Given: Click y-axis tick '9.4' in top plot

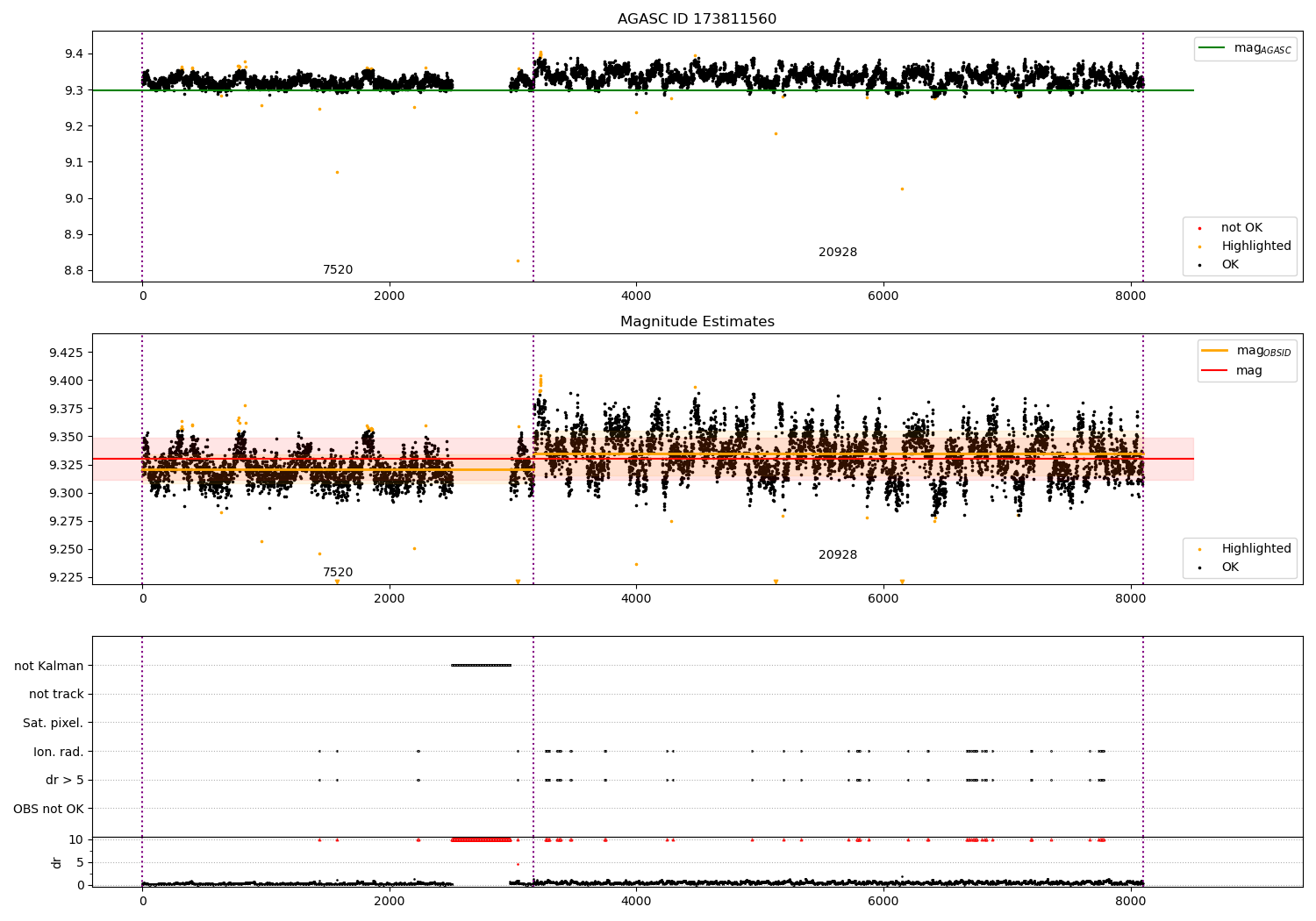Looking at the screenshot, I should pos(74,54).
